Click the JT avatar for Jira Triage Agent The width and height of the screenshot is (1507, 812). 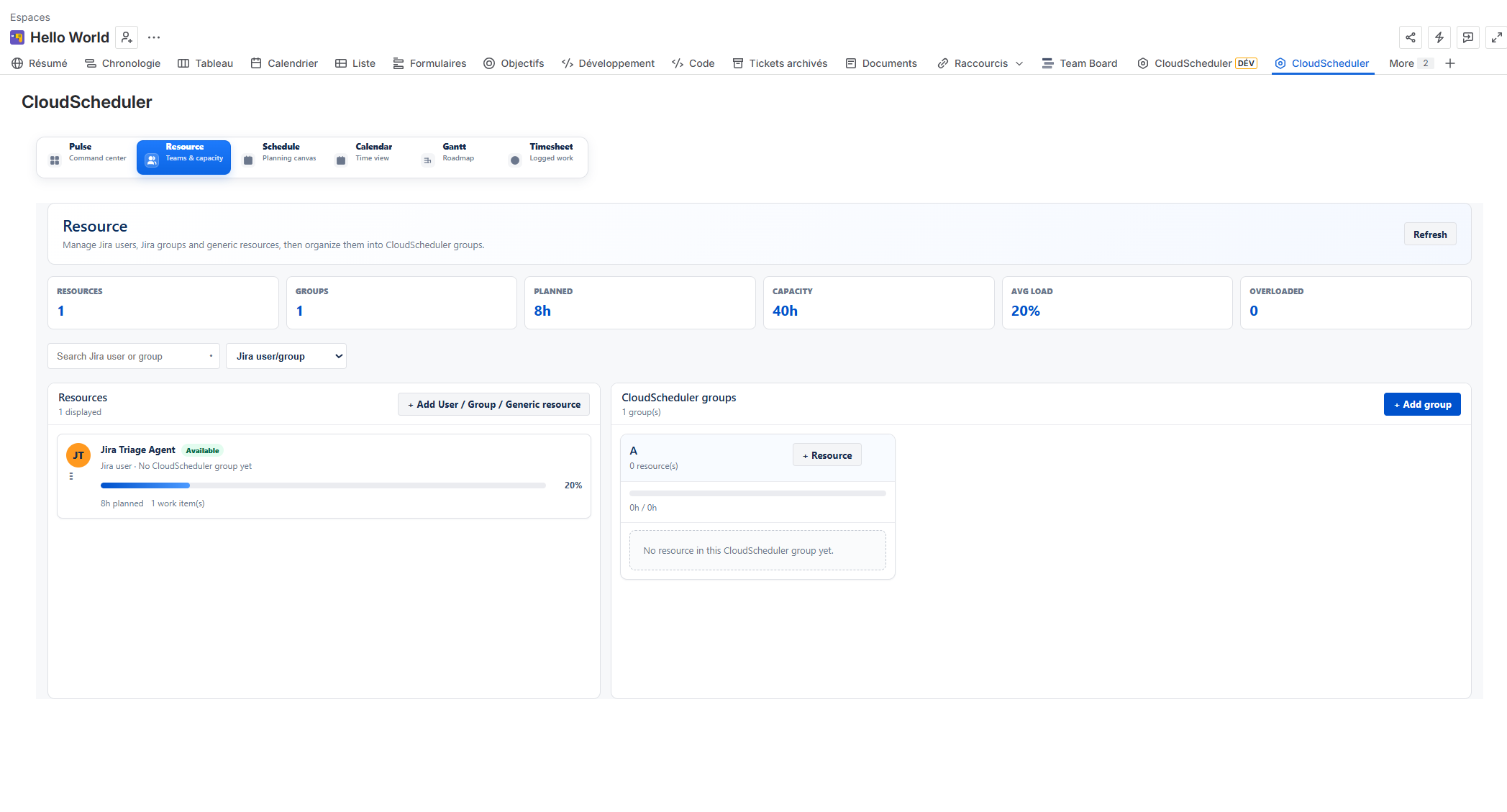[78, 455]
